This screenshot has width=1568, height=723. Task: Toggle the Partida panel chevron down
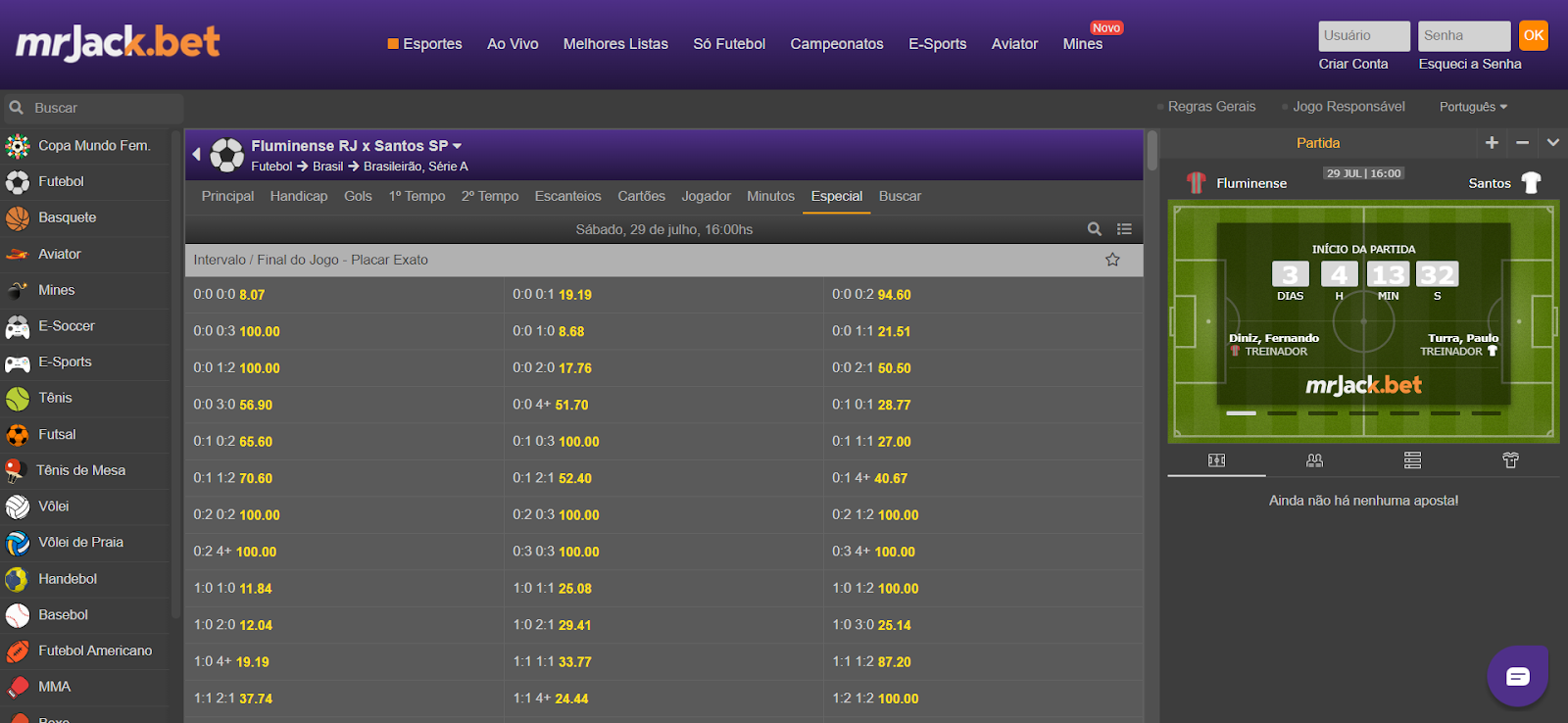coord(1553,143)
